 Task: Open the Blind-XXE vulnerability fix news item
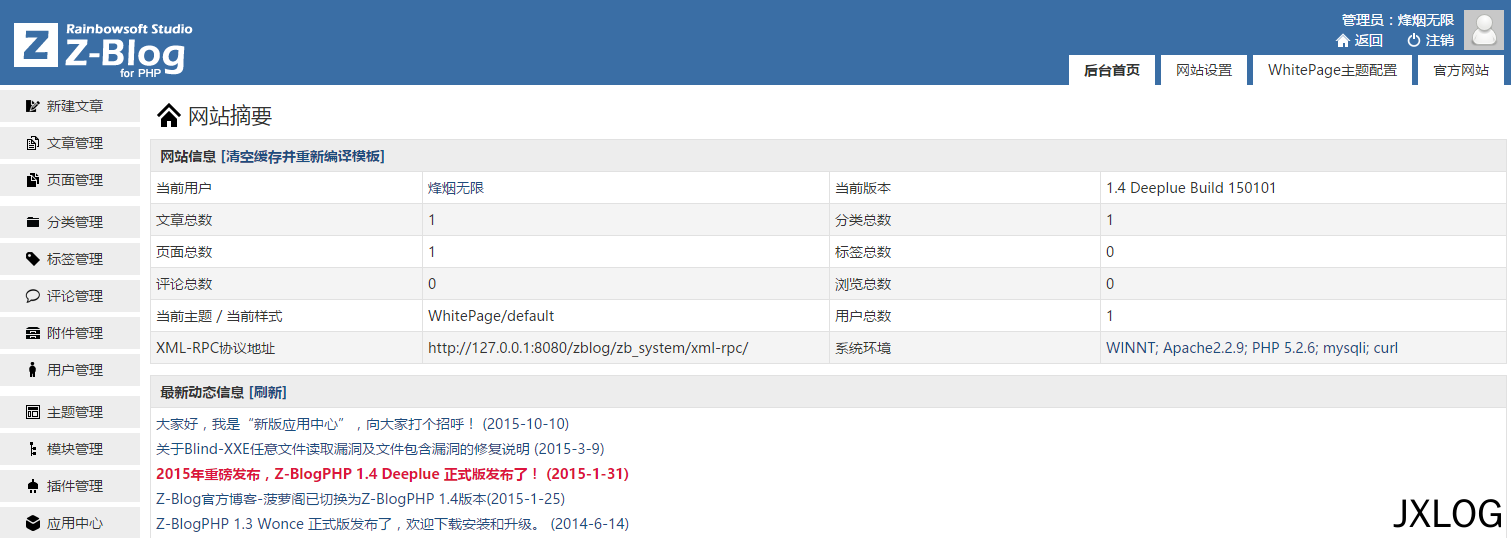(380, 449)
